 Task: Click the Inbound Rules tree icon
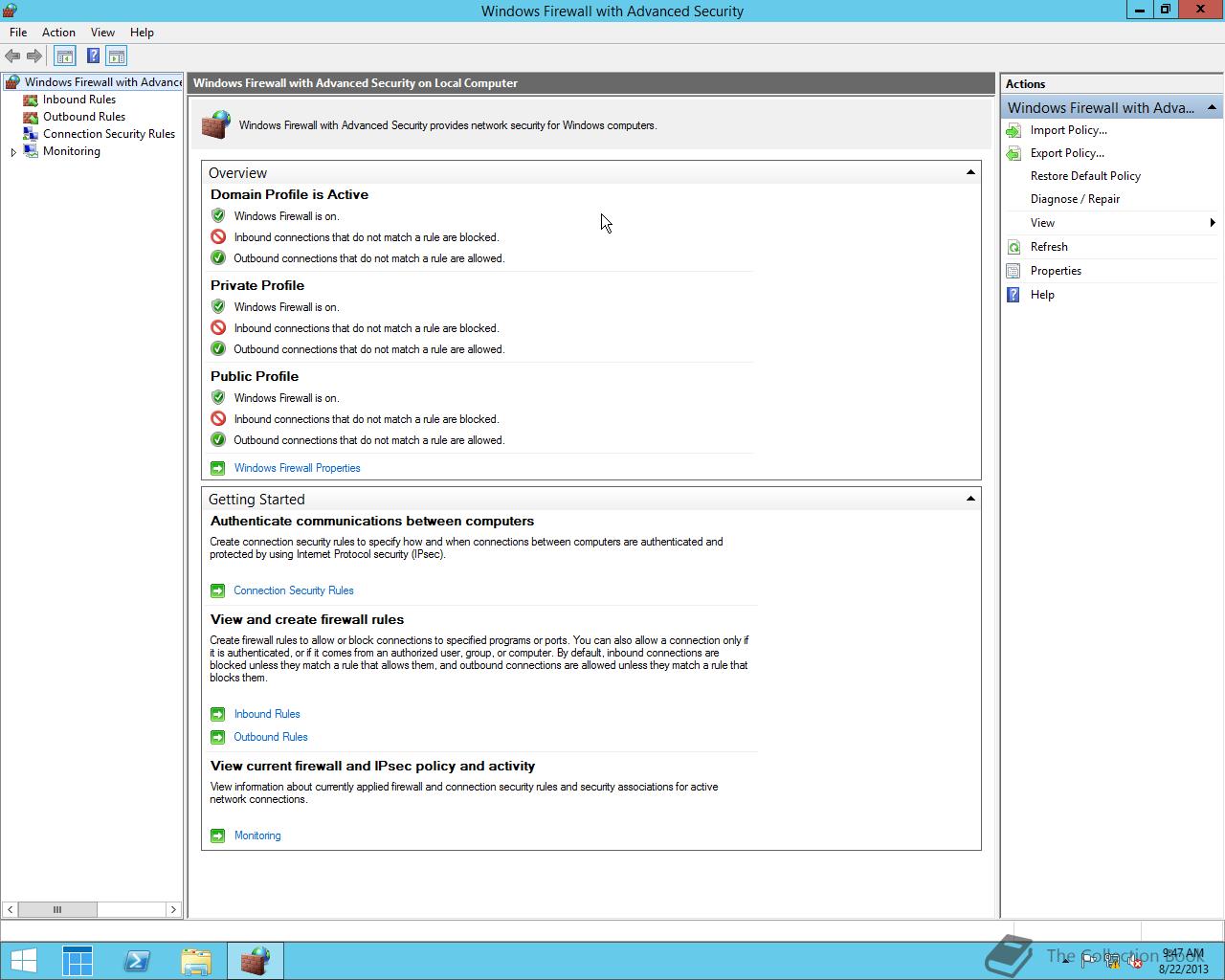31,100
